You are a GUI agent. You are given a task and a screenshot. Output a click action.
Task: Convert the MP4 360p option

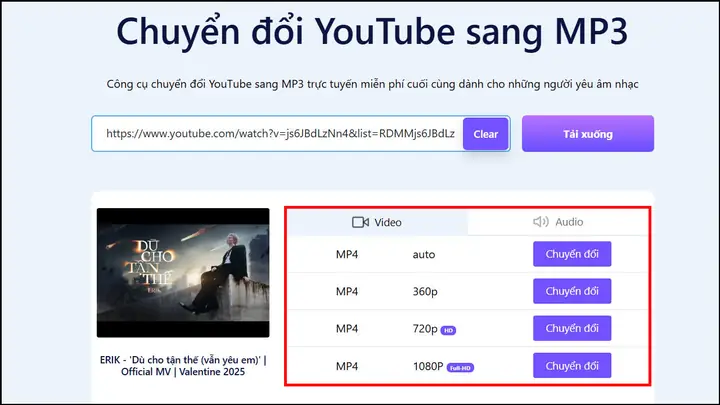coord(572,291)
